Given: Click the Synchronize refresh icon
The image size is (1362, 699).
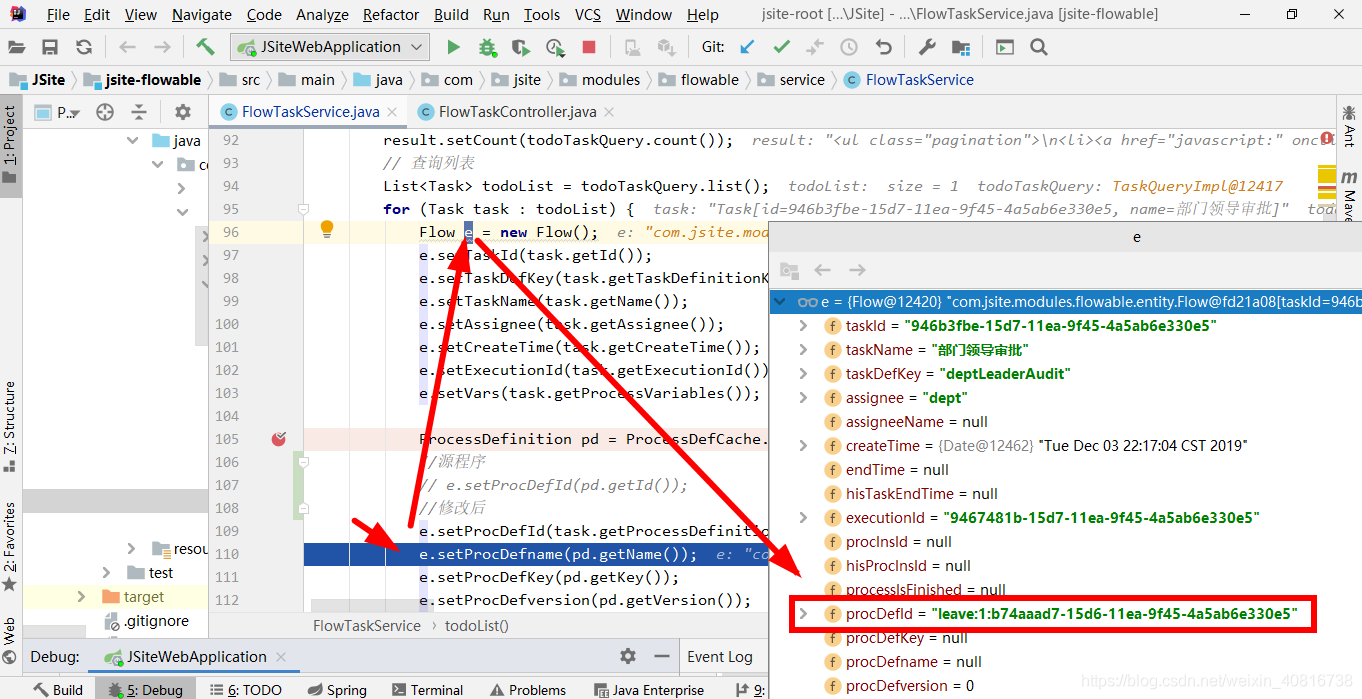Looking at the screenshot, I should (x=84, y=47).
